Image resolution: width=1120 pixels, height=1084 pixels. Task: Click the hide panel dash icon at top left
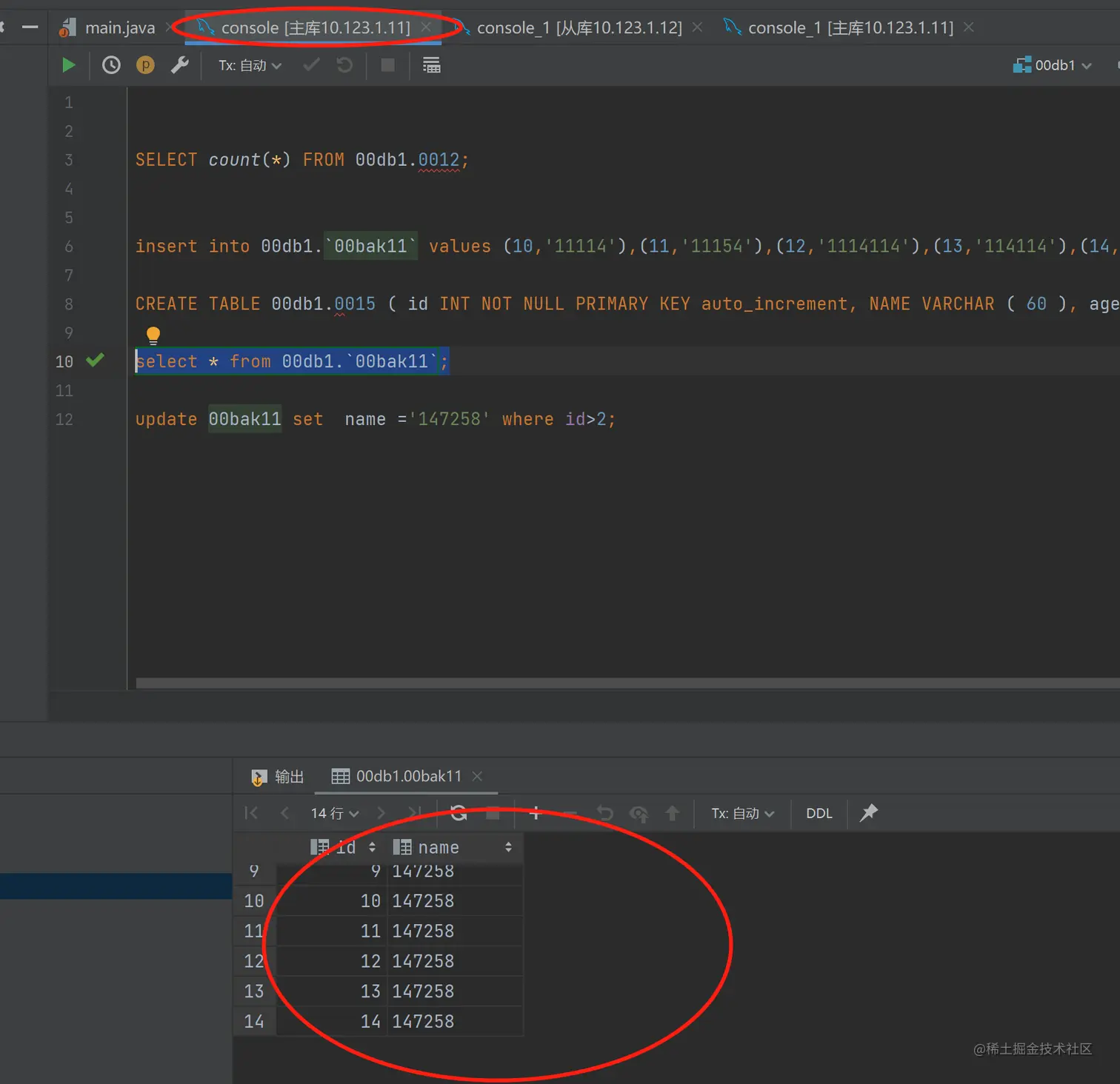pos(30,27)
